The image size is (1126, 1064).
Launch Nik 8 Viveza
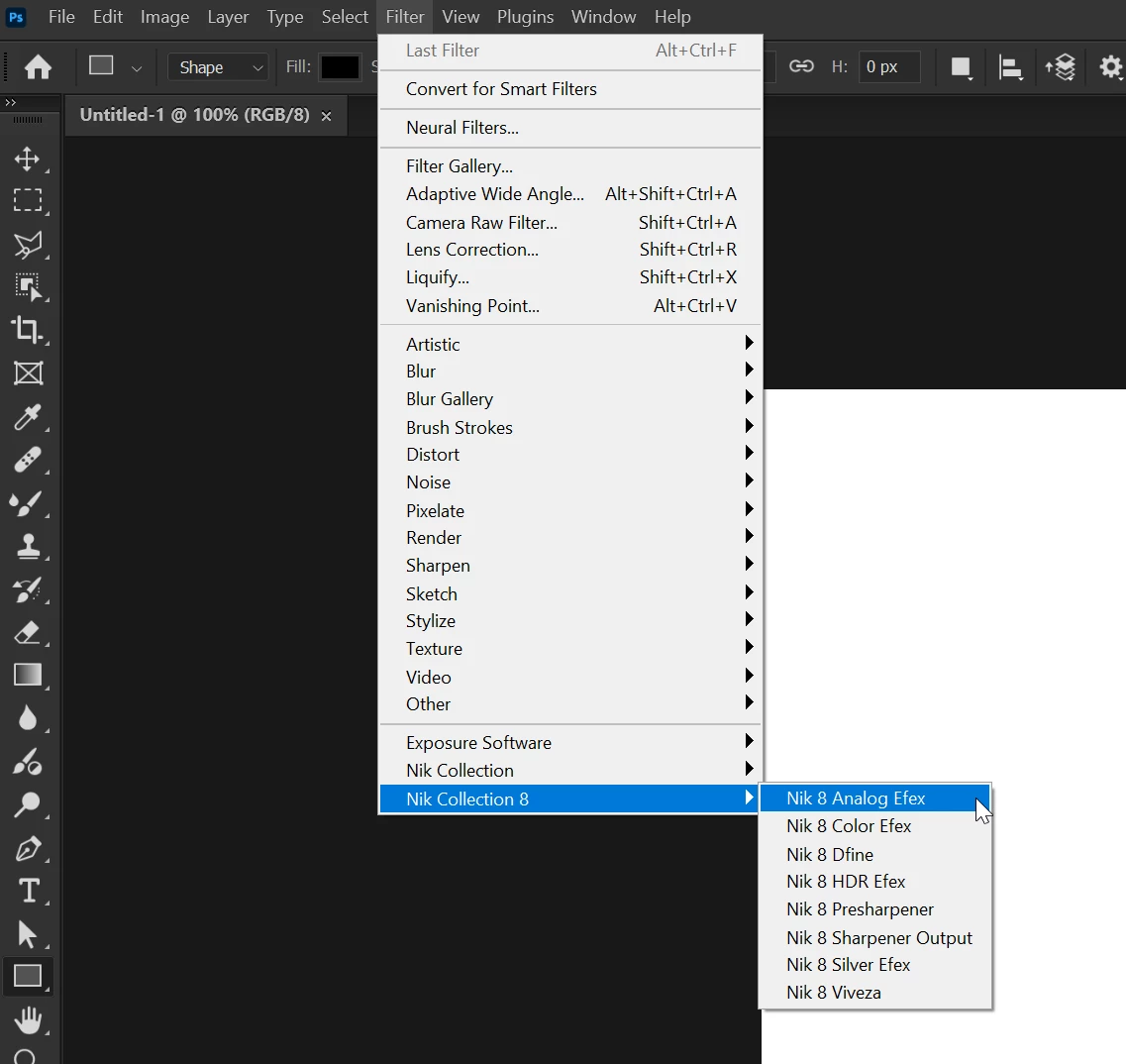point(874,993)
